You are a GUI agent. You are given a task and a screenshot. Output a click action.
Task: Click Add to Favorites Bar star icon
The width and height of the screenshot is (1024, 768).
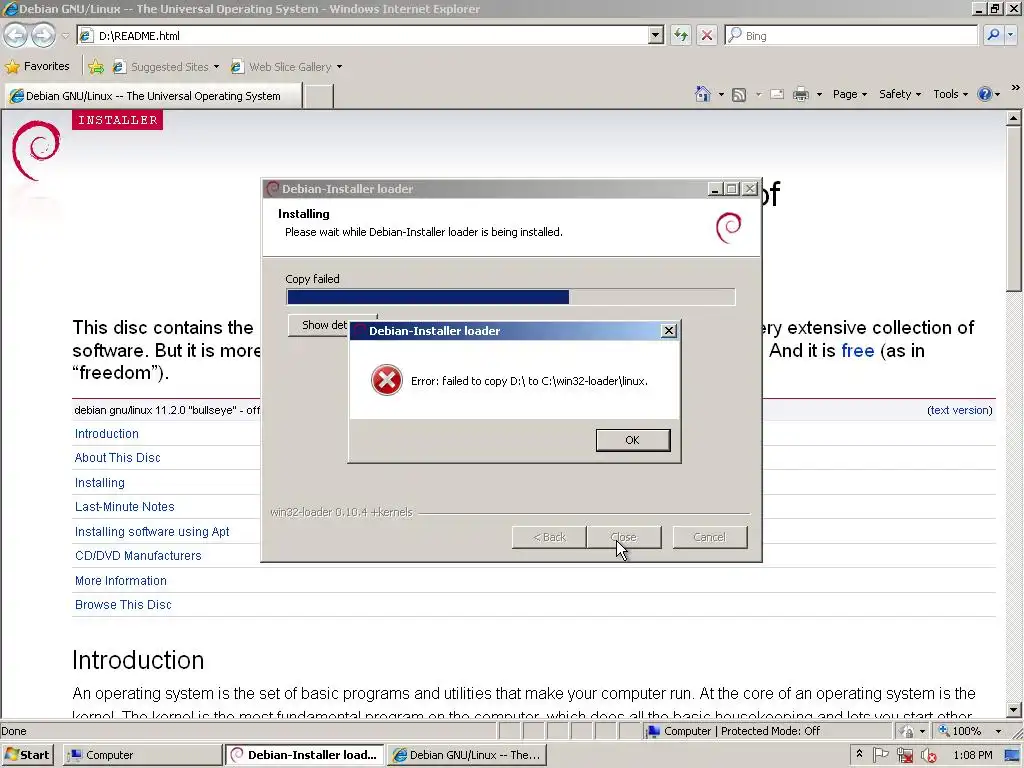(x=96, y=66)
